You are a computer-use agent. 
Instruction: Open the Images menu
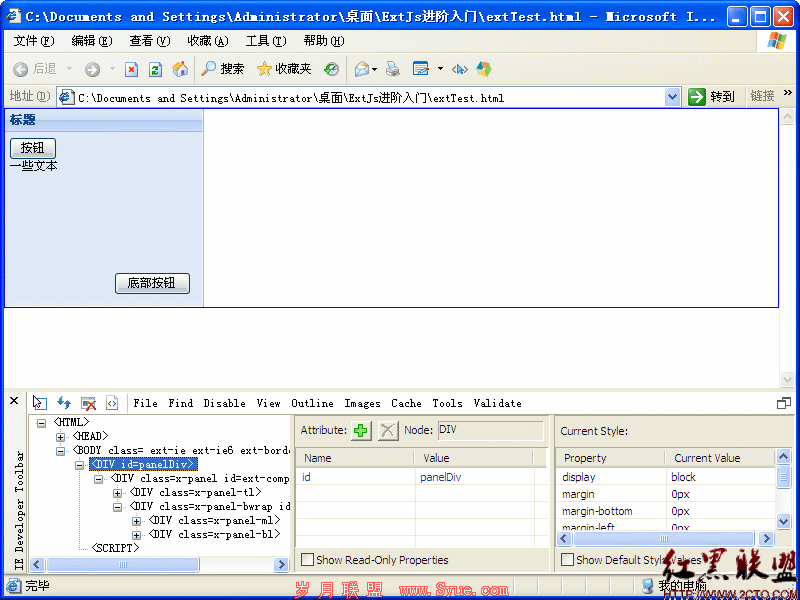(362, 403)
